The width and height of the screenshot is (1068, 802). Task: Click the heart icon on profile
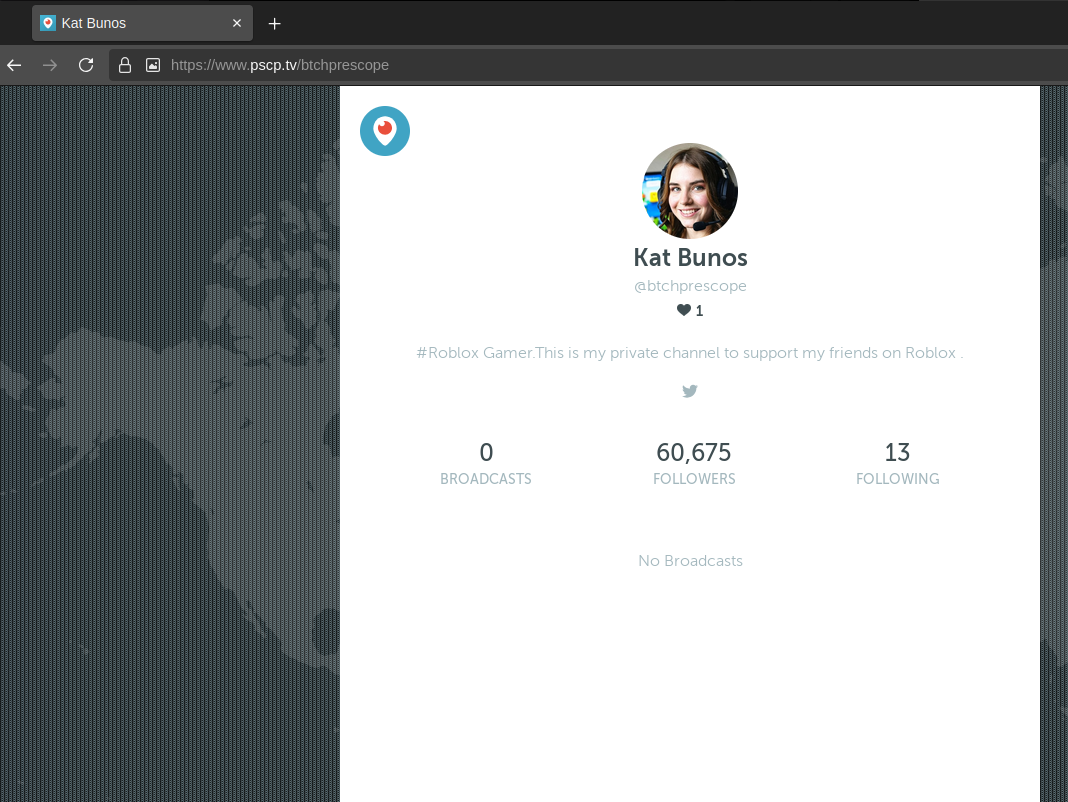(x=684, y=310)
